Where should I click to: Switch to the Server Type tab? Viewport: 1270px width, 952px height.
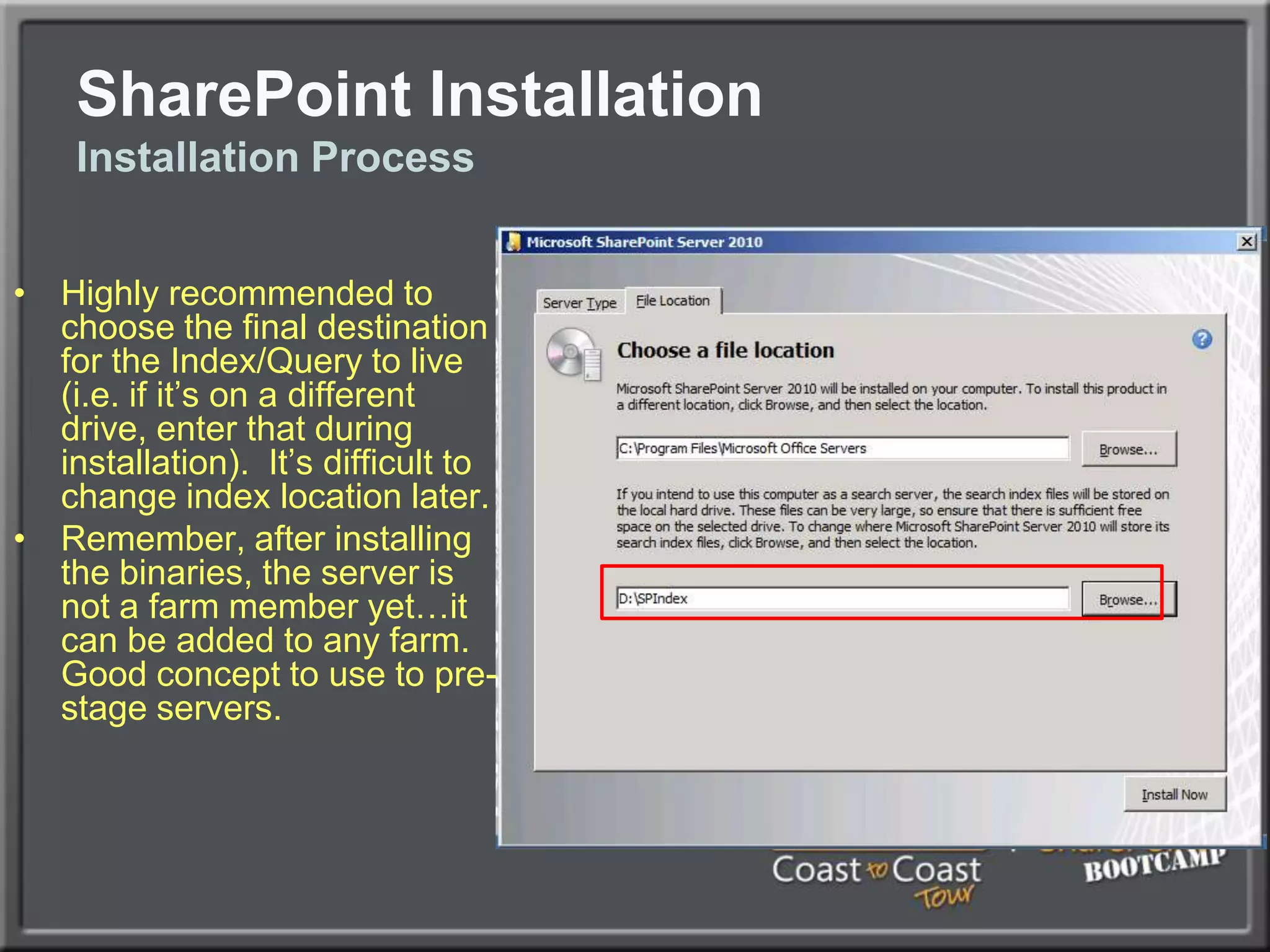(580, 302)
